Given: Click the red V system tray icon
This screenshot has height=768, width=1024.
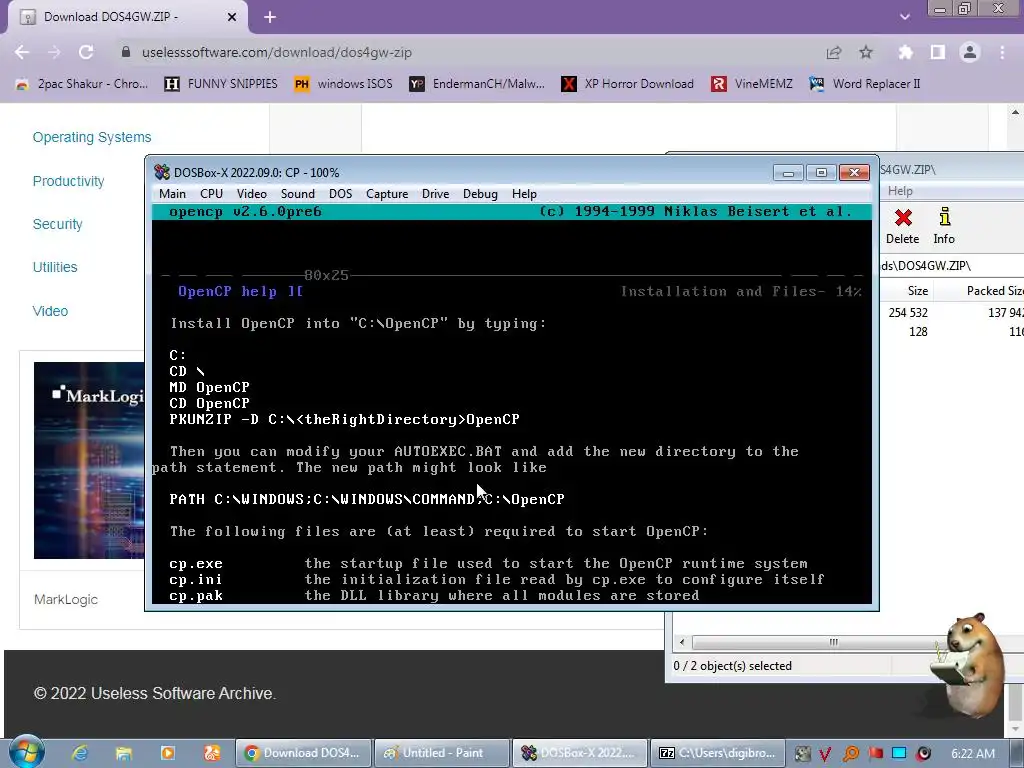Looking at the screenshot, I should pos(825,754).
